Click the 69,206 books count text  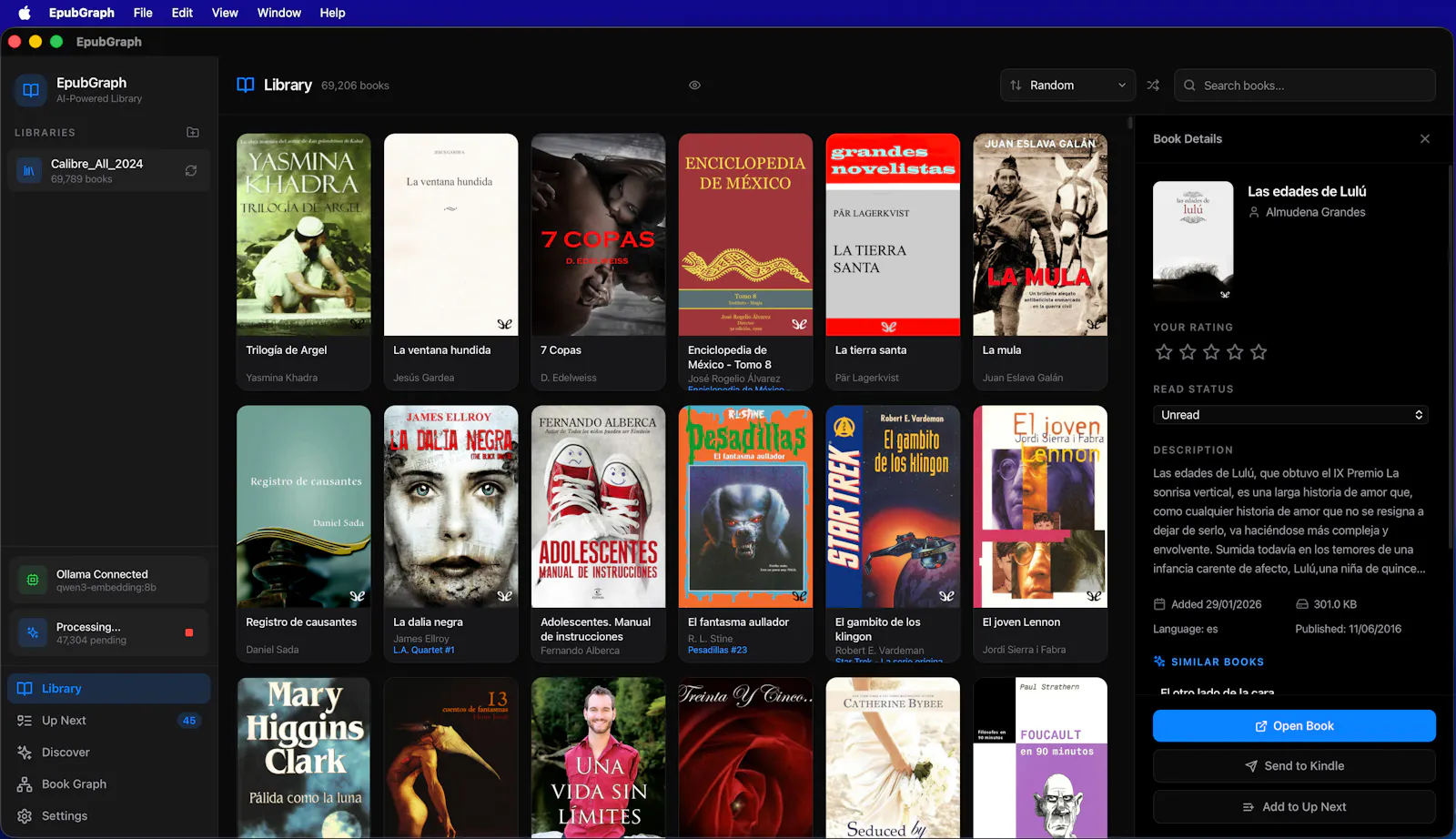pos(355,86)
